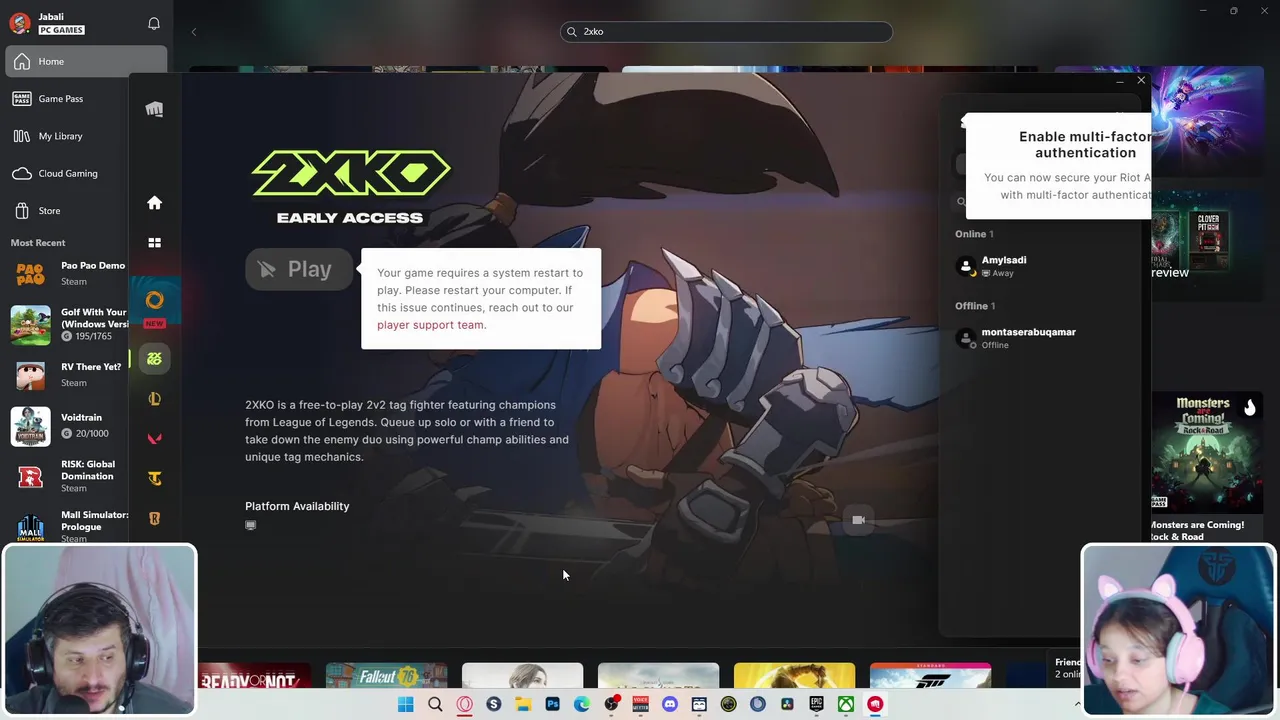This screenshot has height=720, width=1280.
Task: Open RISK: Global Domination entry
Action: tap(68, 476)
